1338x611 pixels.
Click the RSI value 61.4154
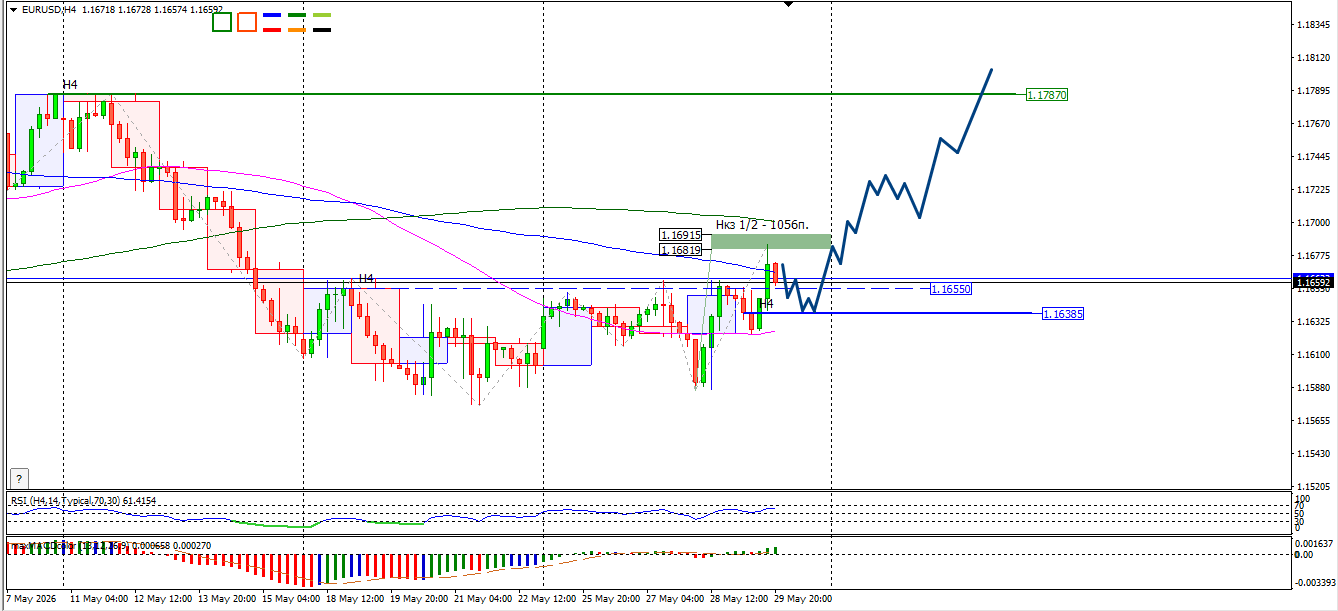tap(138, 500)
